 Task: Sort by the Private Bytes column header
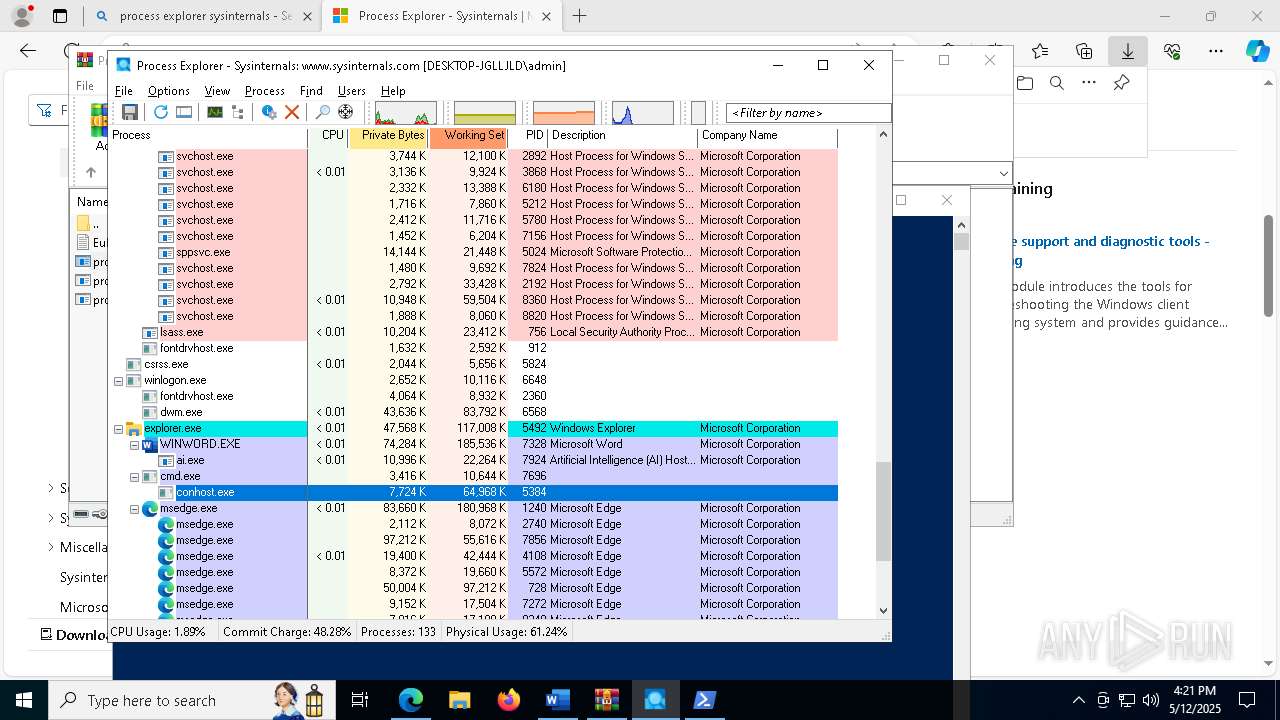(x=388, y=136)
